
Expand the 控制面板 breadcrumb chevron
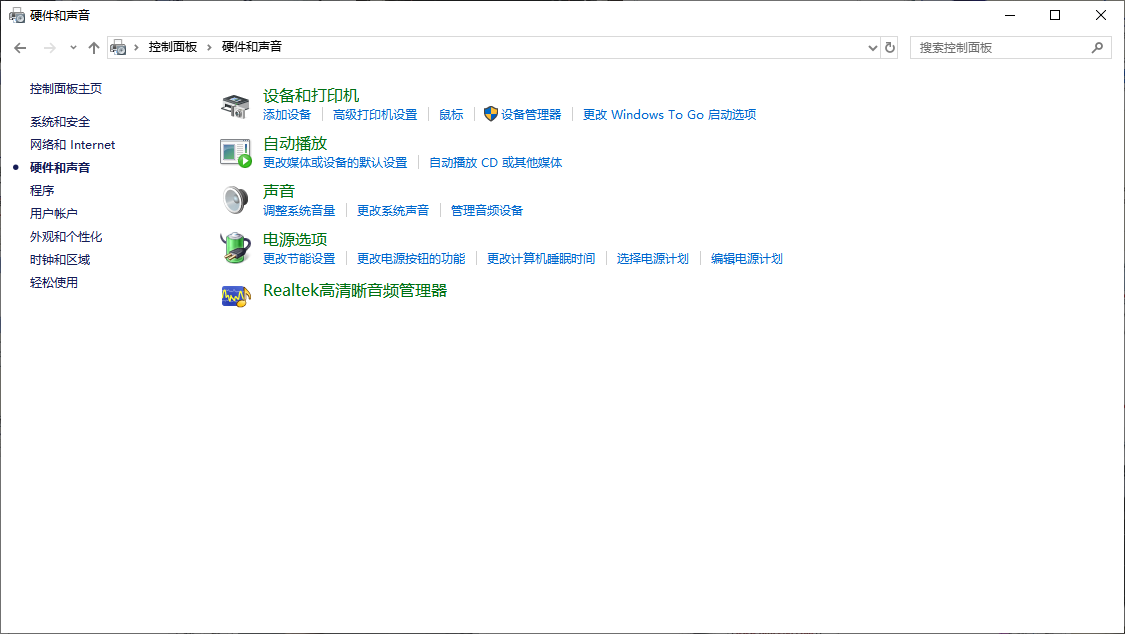point(210,47)
